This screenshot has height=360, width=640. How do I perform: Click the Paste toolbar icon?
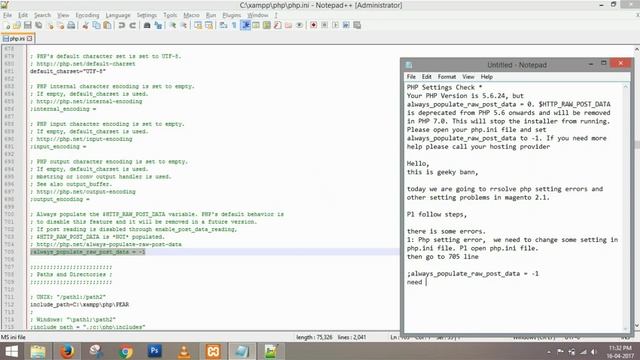[x=107, y=25]
